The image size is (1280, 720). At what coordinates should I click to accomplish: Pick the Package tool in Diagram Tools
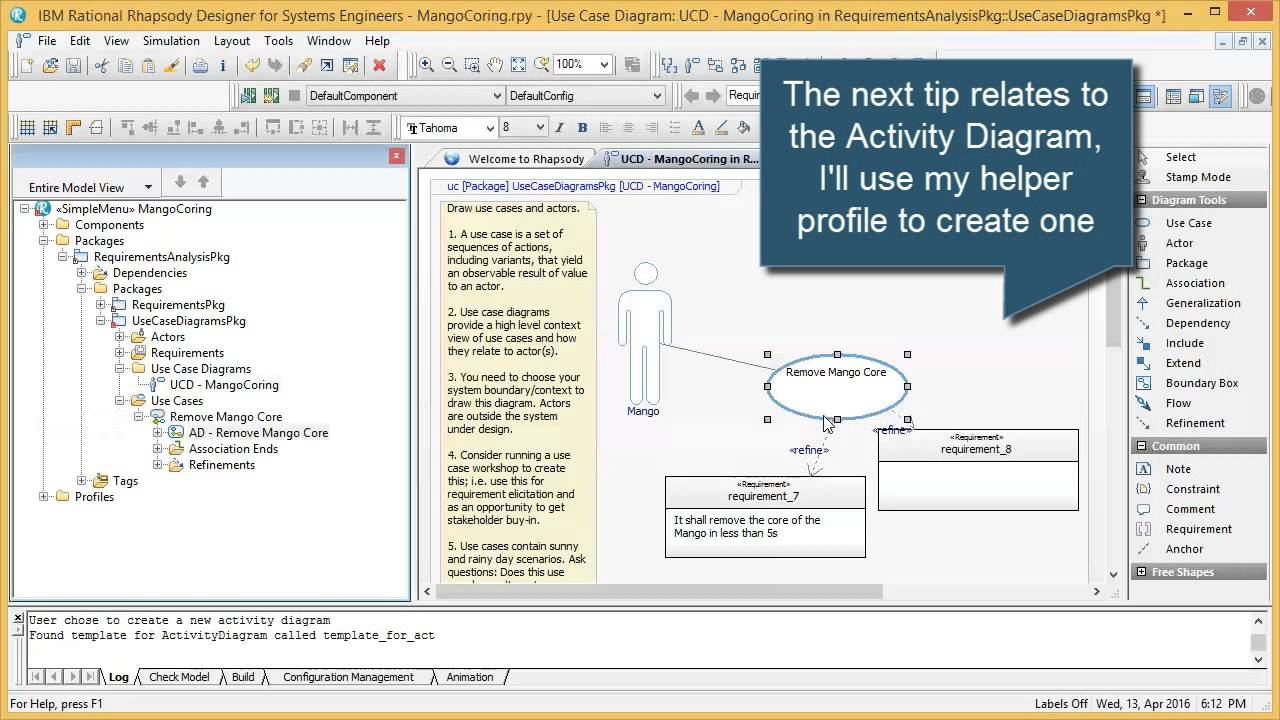[1186, 263]
